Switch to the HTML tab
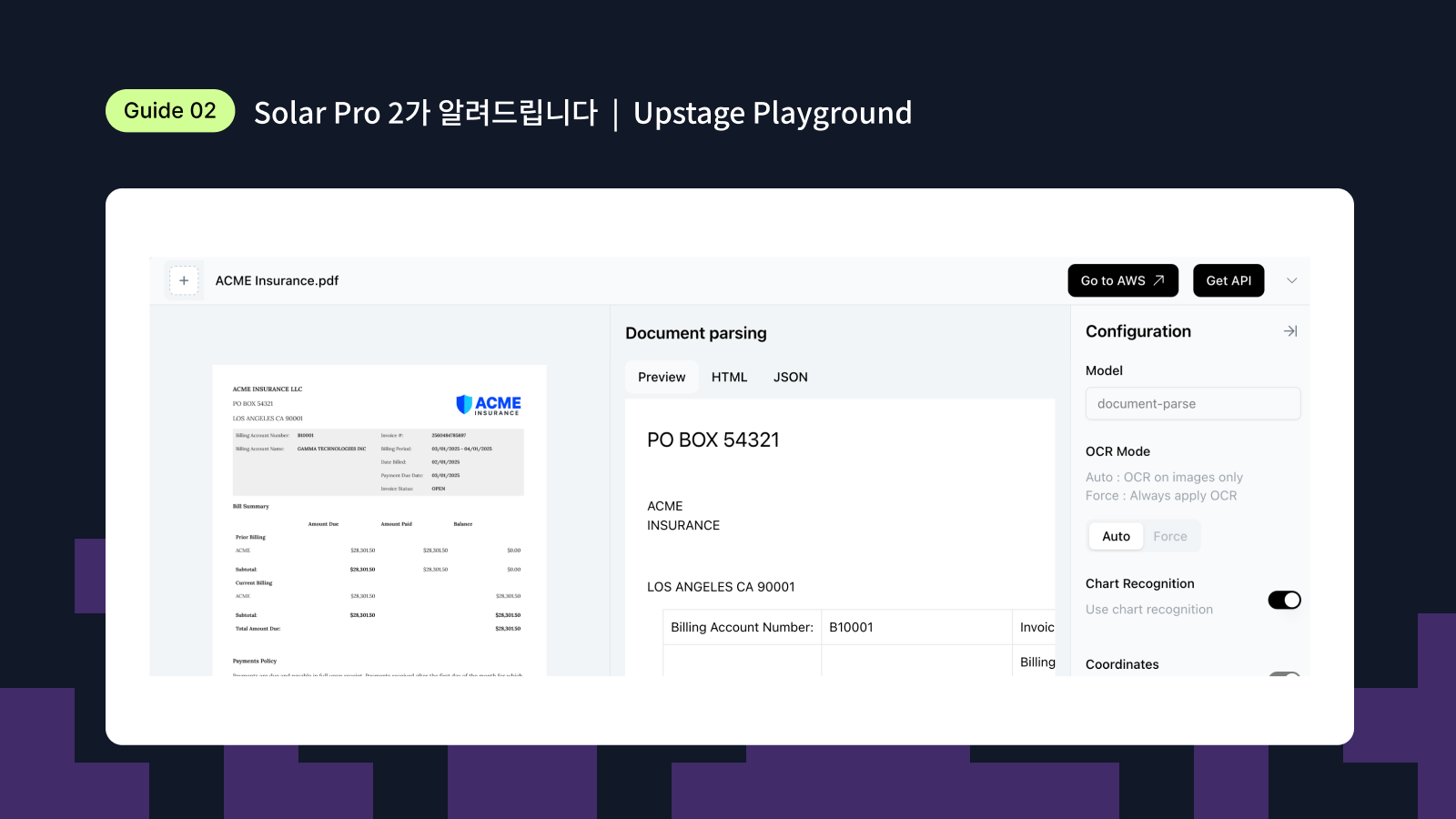 click(729, 377)
